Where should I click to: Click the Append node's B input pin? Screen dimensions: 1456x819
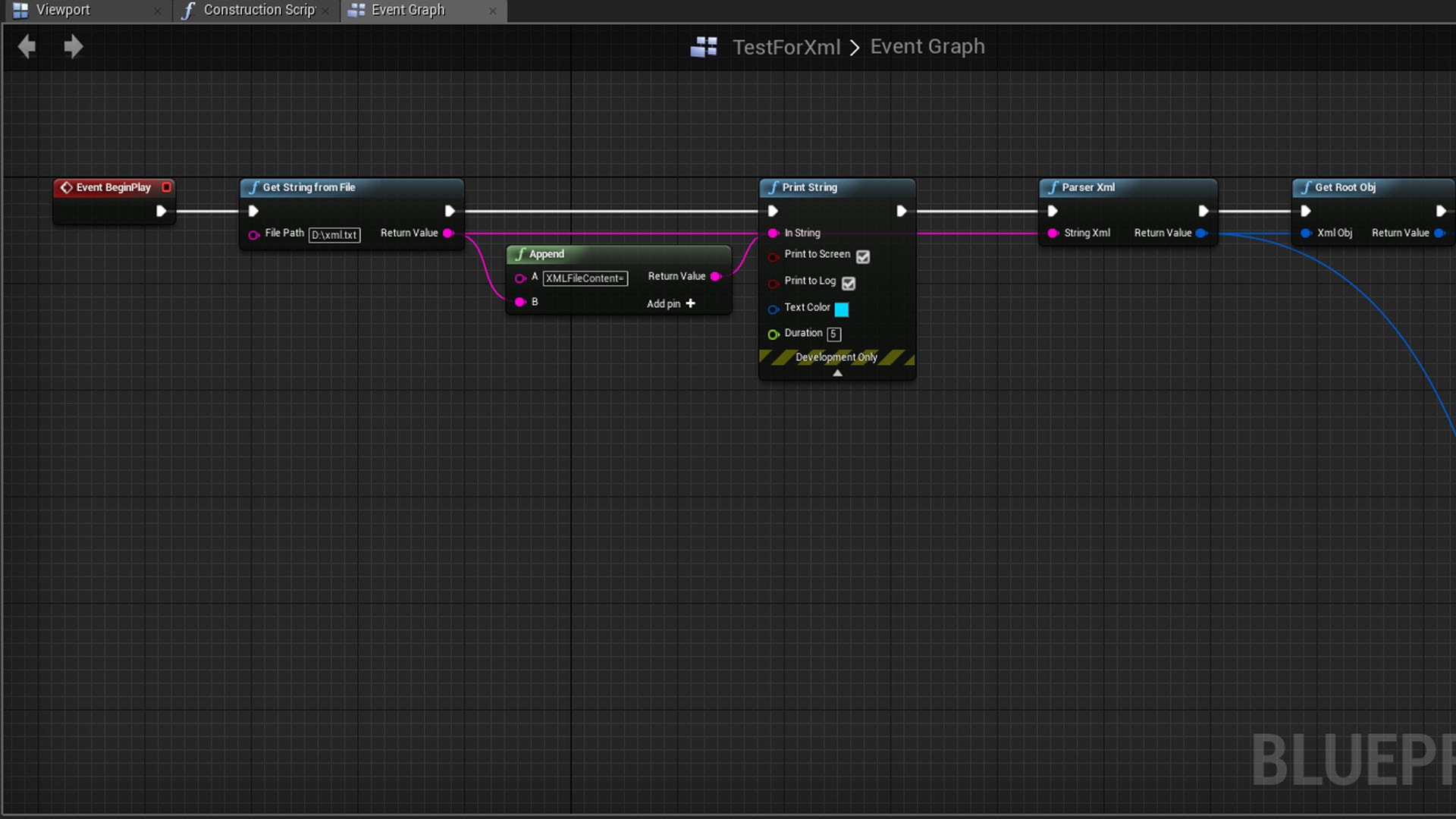(x=520, y=302)
